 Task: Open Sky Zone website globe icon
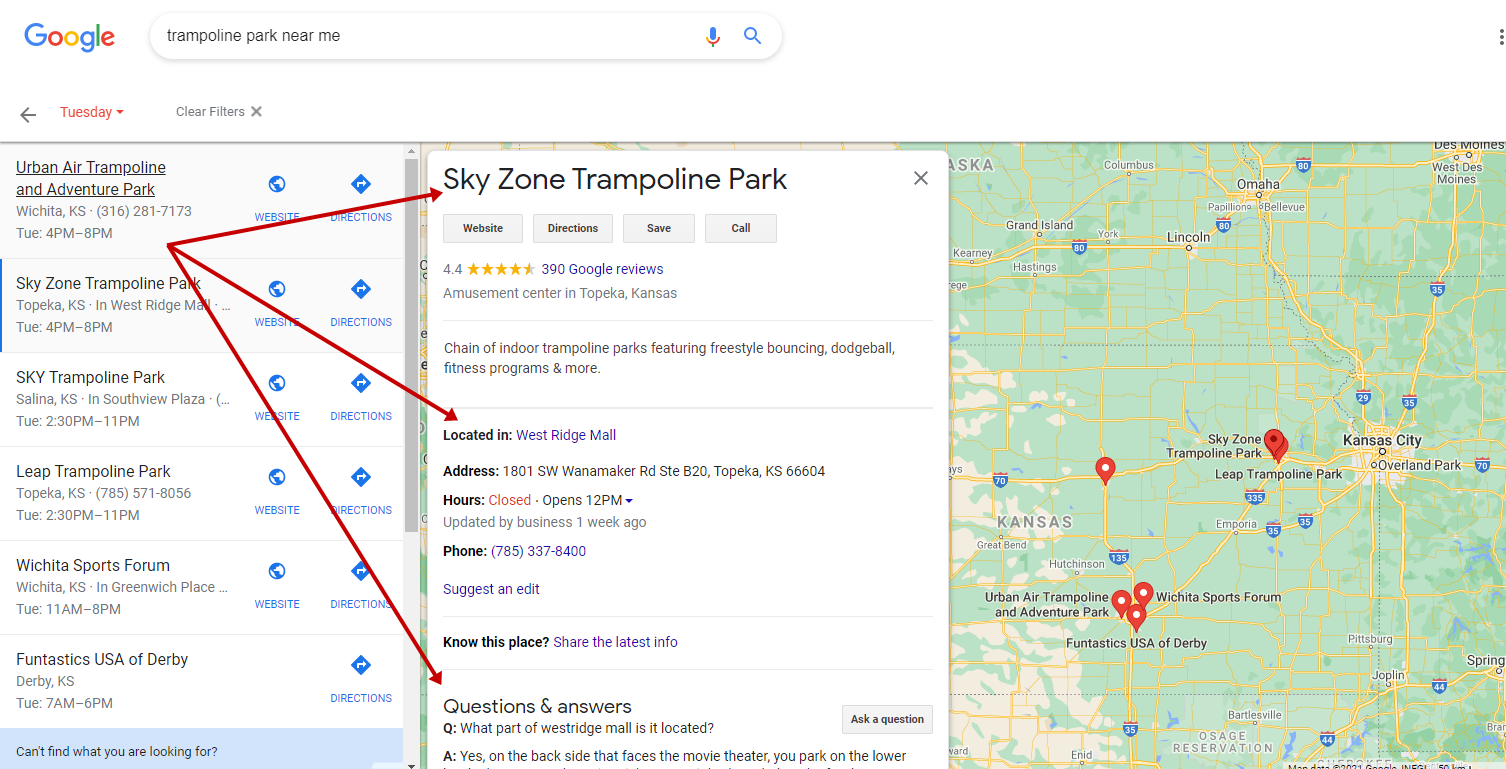coord(277,289)
